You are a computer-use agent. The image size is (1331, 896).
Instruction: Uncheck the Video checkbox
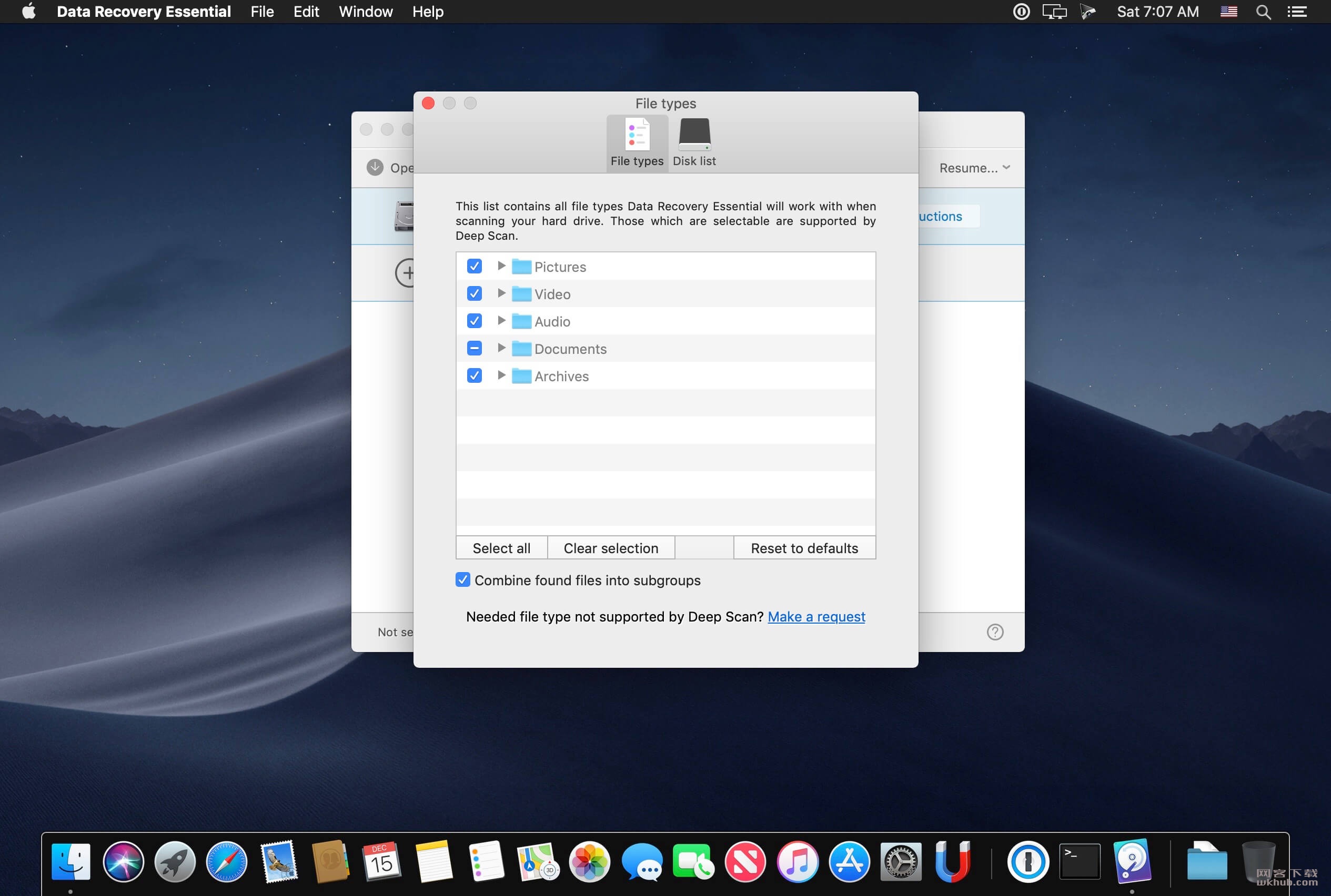pos(474,294)
